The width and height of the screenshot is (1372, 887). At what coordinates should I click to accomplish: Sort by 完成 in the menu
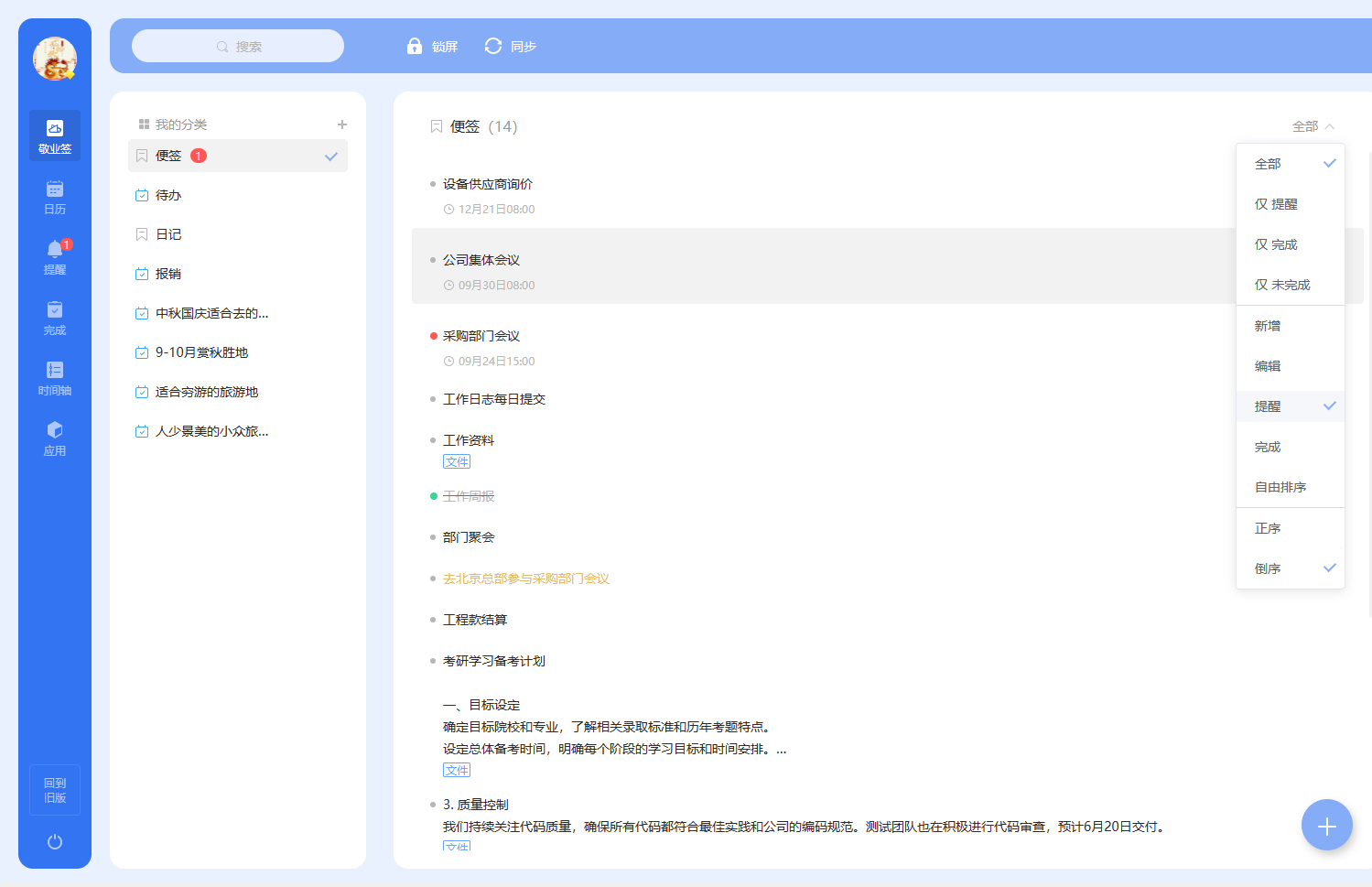(1291, 447)
